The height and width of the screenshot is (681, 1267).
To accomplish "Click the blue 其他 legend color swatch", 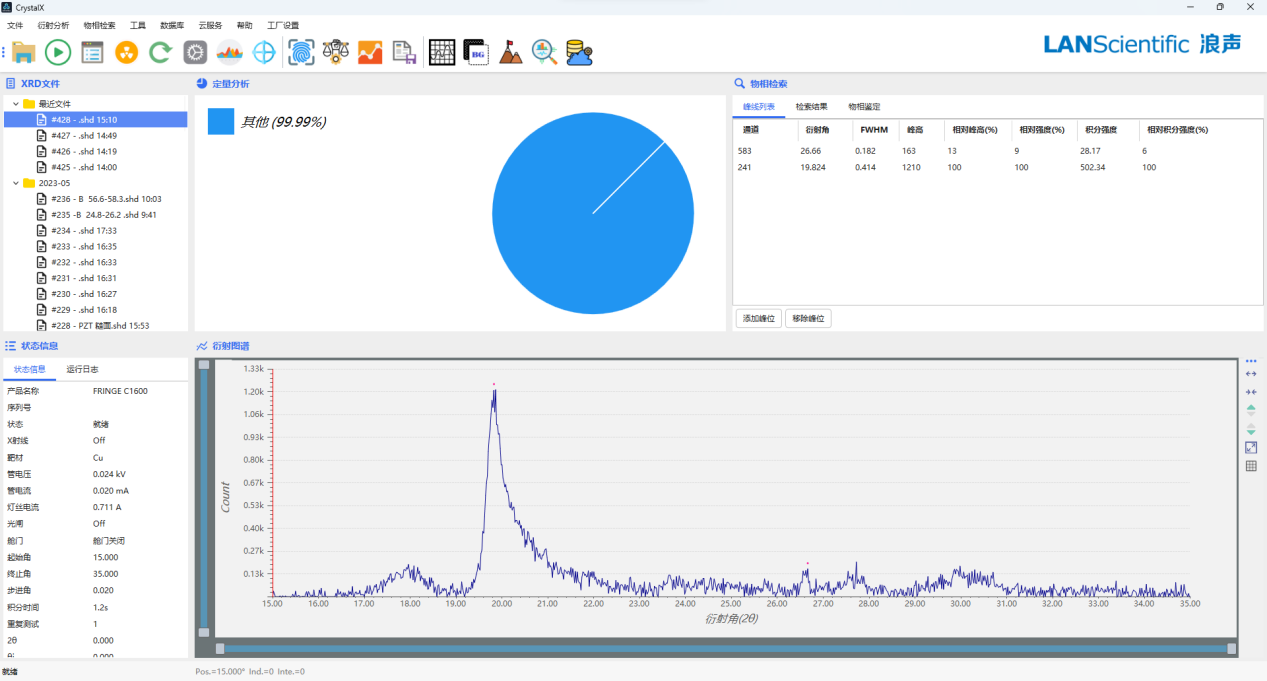I will point(220,122).
